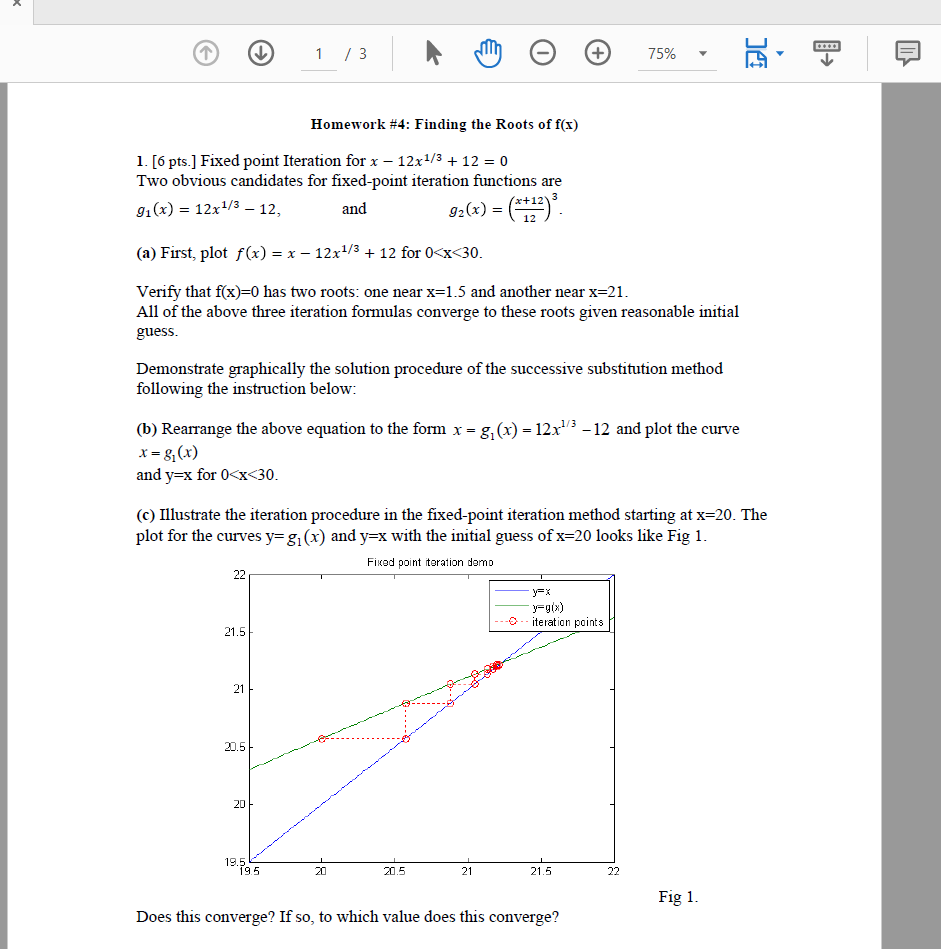Viewport: 941px width, 949px height.
Task: Open the commenting tool speech bubble
Action: point(907,54)
